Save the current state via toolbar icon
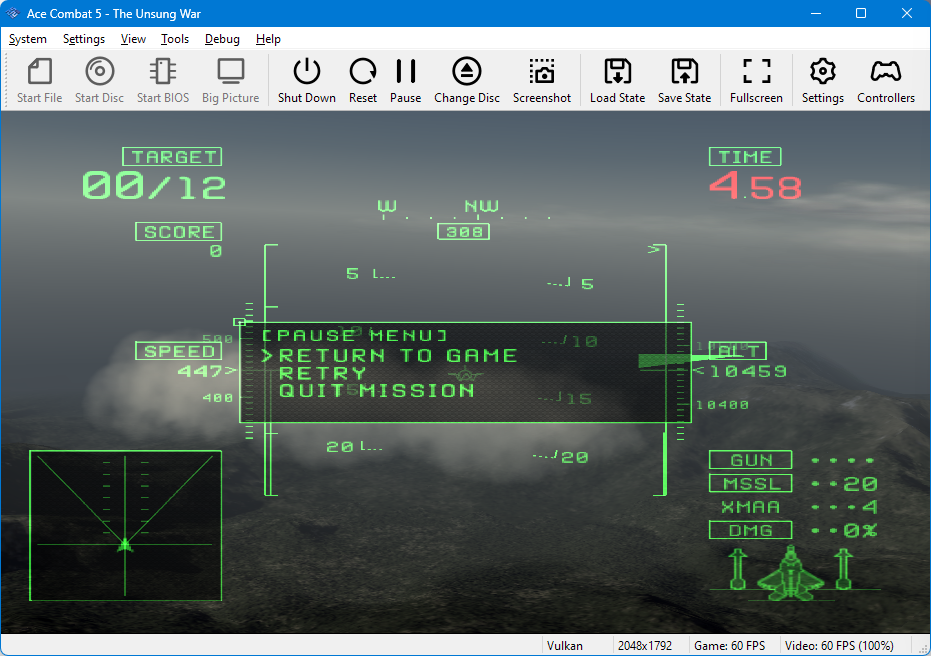Viewport: 931px width, 656px height. pyautogui.click(x=684, y=79)
